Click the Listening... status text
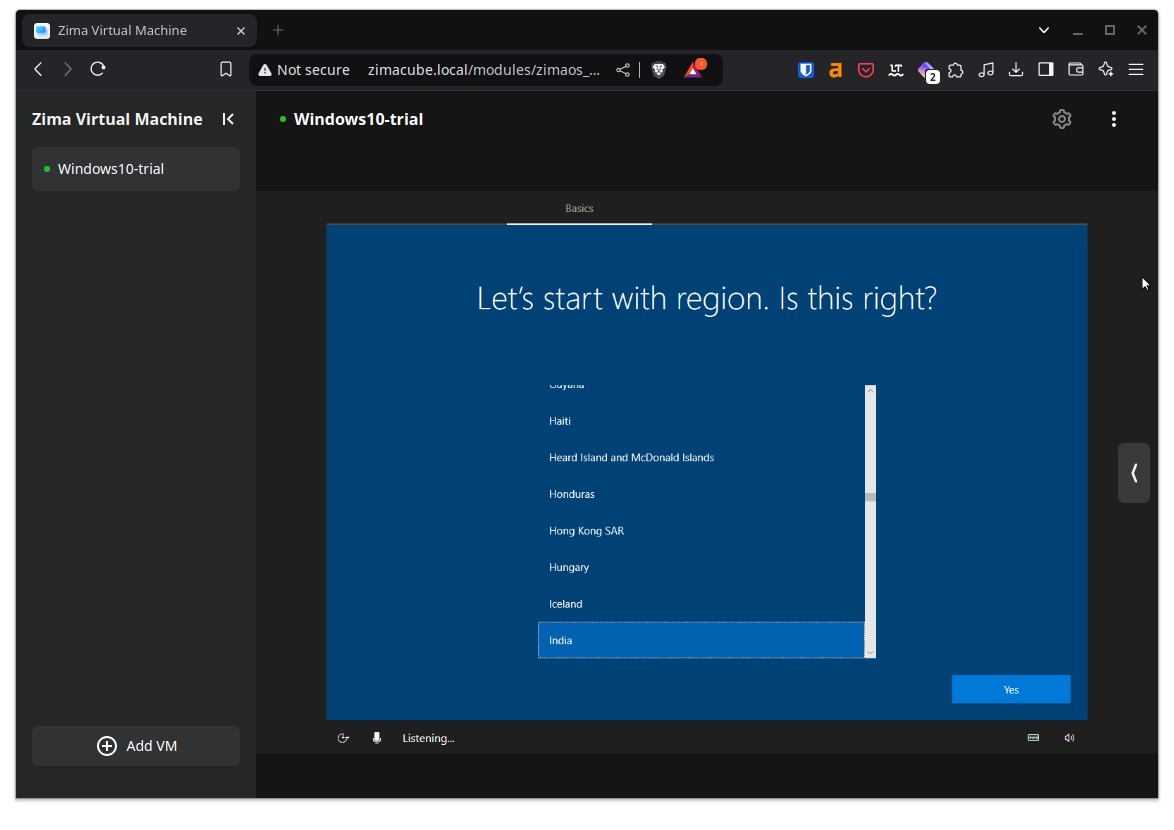Screen dimensions: 1174x830 point(428,738)
